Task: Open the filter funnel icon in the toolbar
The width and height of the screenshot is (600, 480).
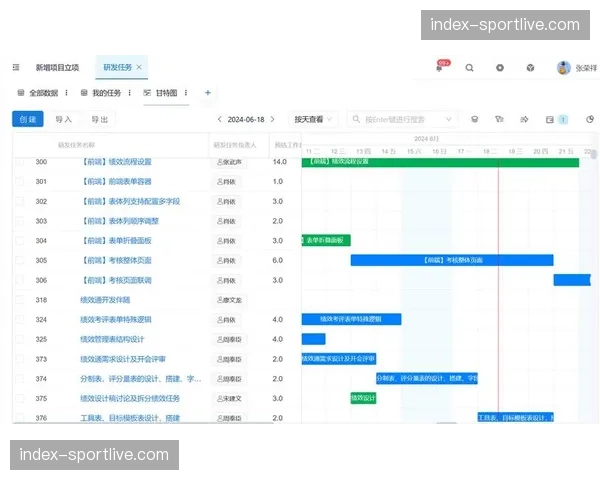Action: coord(499,119)
